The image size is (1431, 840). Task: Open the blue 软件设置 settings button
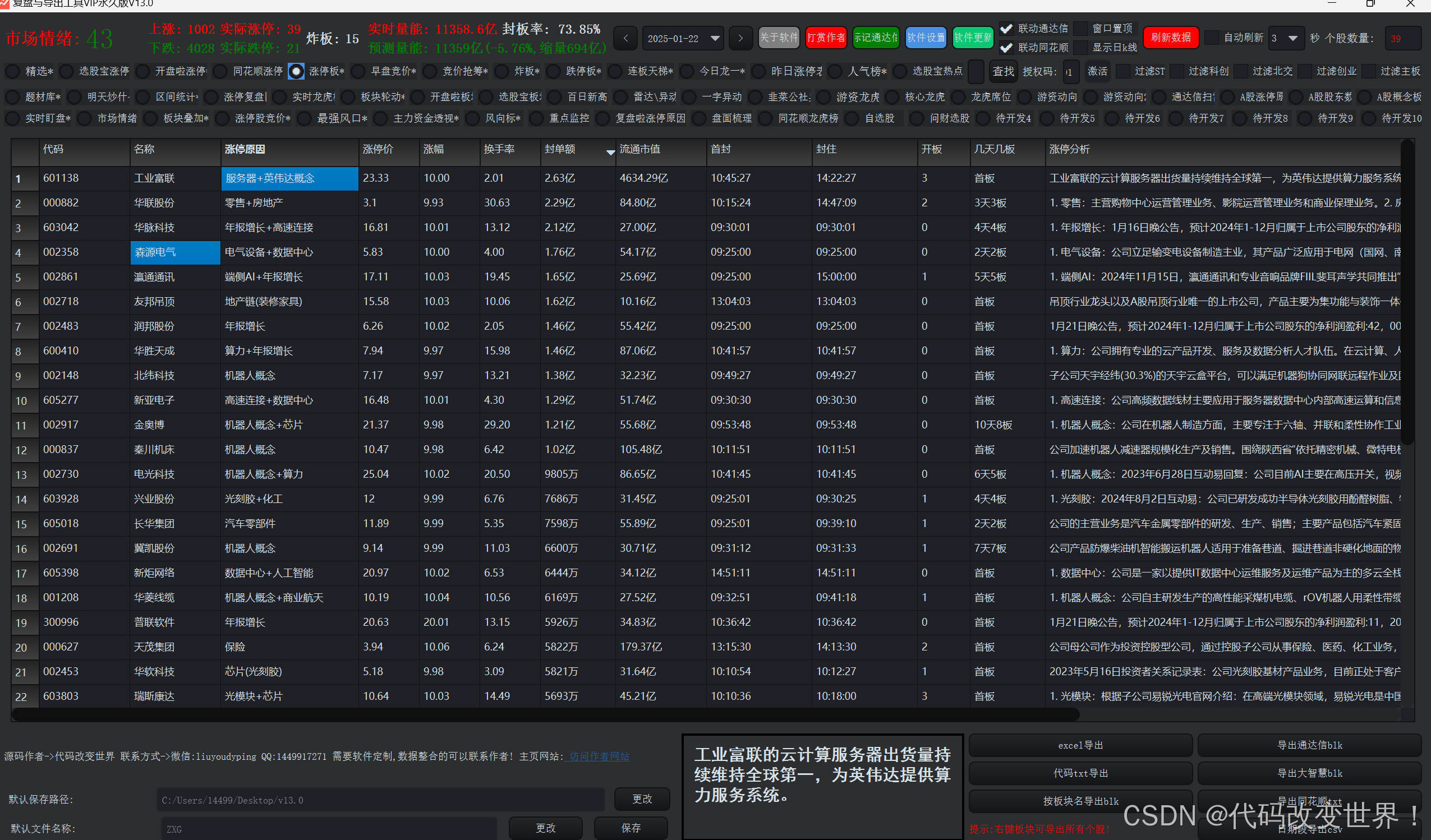pos(925,38)
